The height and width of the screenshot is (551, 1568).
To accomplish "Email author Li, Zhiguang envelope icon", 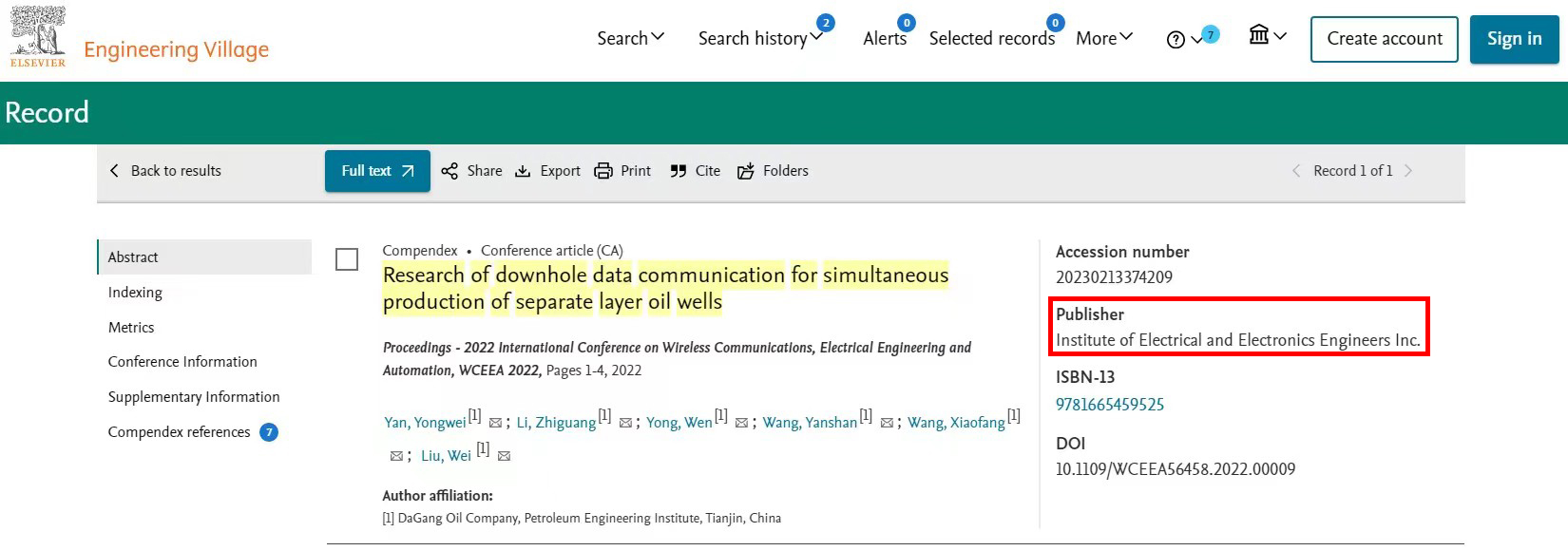I will (625, 423).
